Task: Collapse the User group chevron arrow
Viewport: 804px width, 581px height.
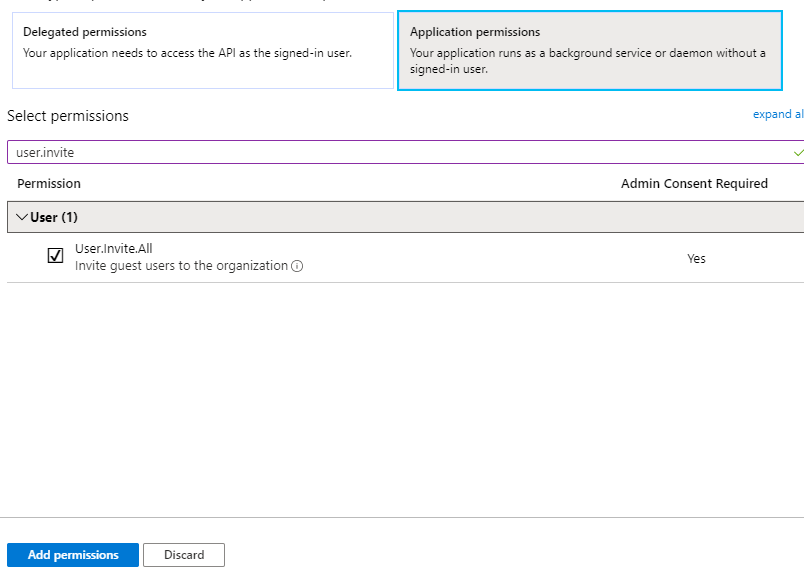Action: [22, 217]
